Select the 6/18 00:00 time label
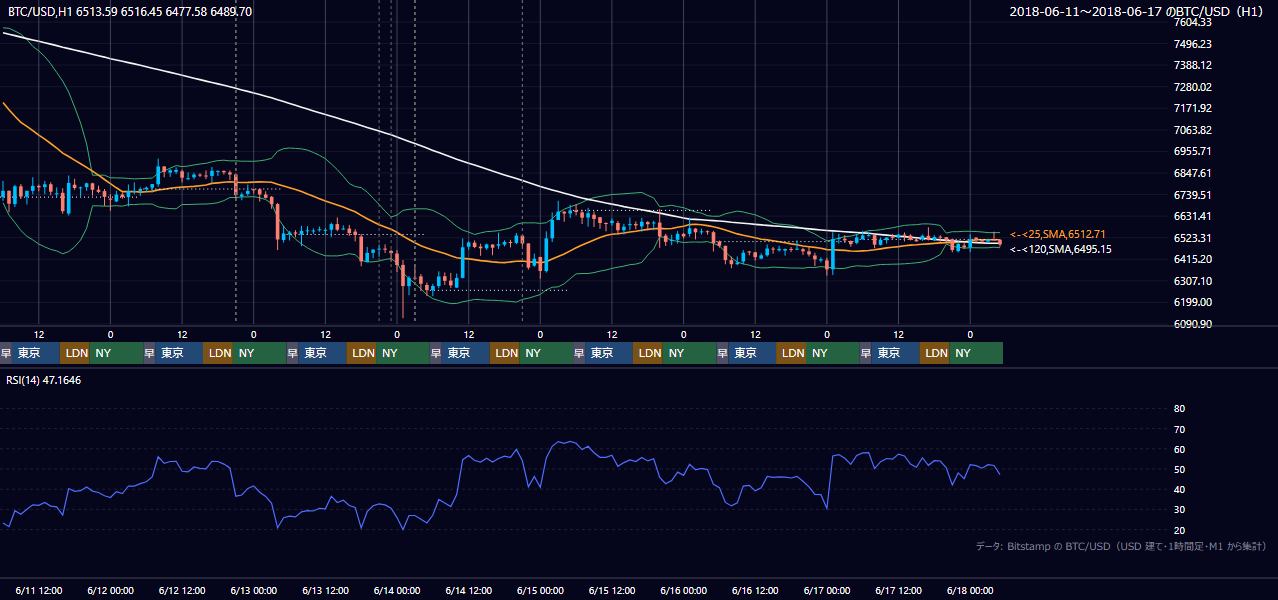 pyautogui.click(x=971, y=591)
